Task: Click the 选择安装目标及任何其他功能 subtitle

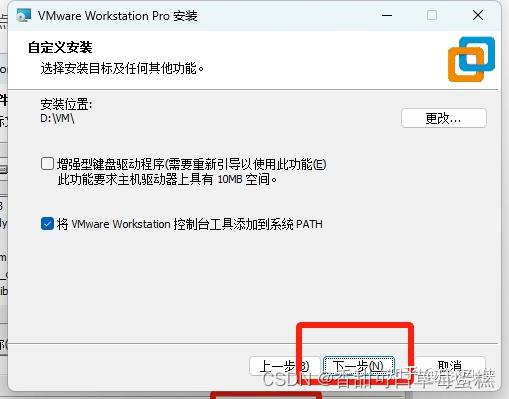Action: tap(122, 69)
